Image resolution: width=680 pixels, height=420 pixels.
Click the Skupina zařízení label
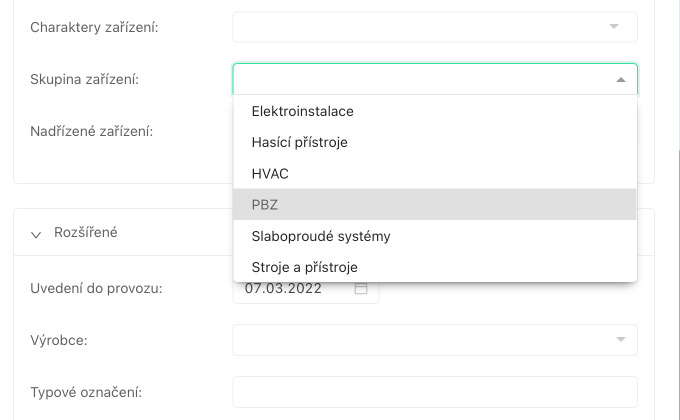tap(84, 79)
